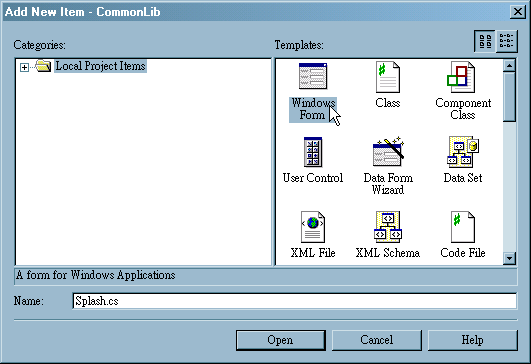Switch templates to large icons view

tap(485, 41)
